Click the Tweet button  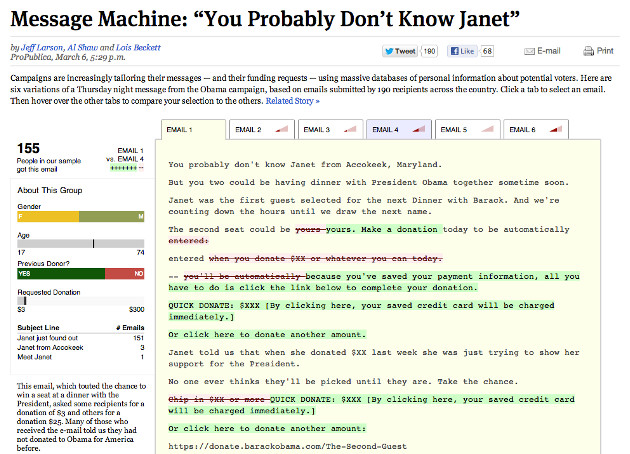(x=399, y=50)
